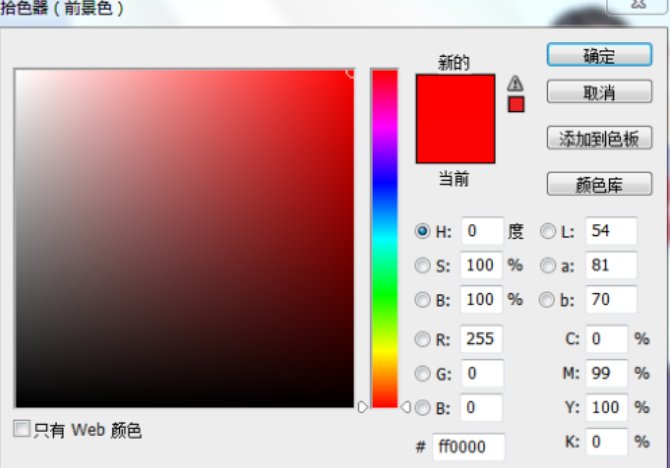Click the 添加到色板 button
The image size is (670, 468).
pyautogui.click(x=599, y=138)
